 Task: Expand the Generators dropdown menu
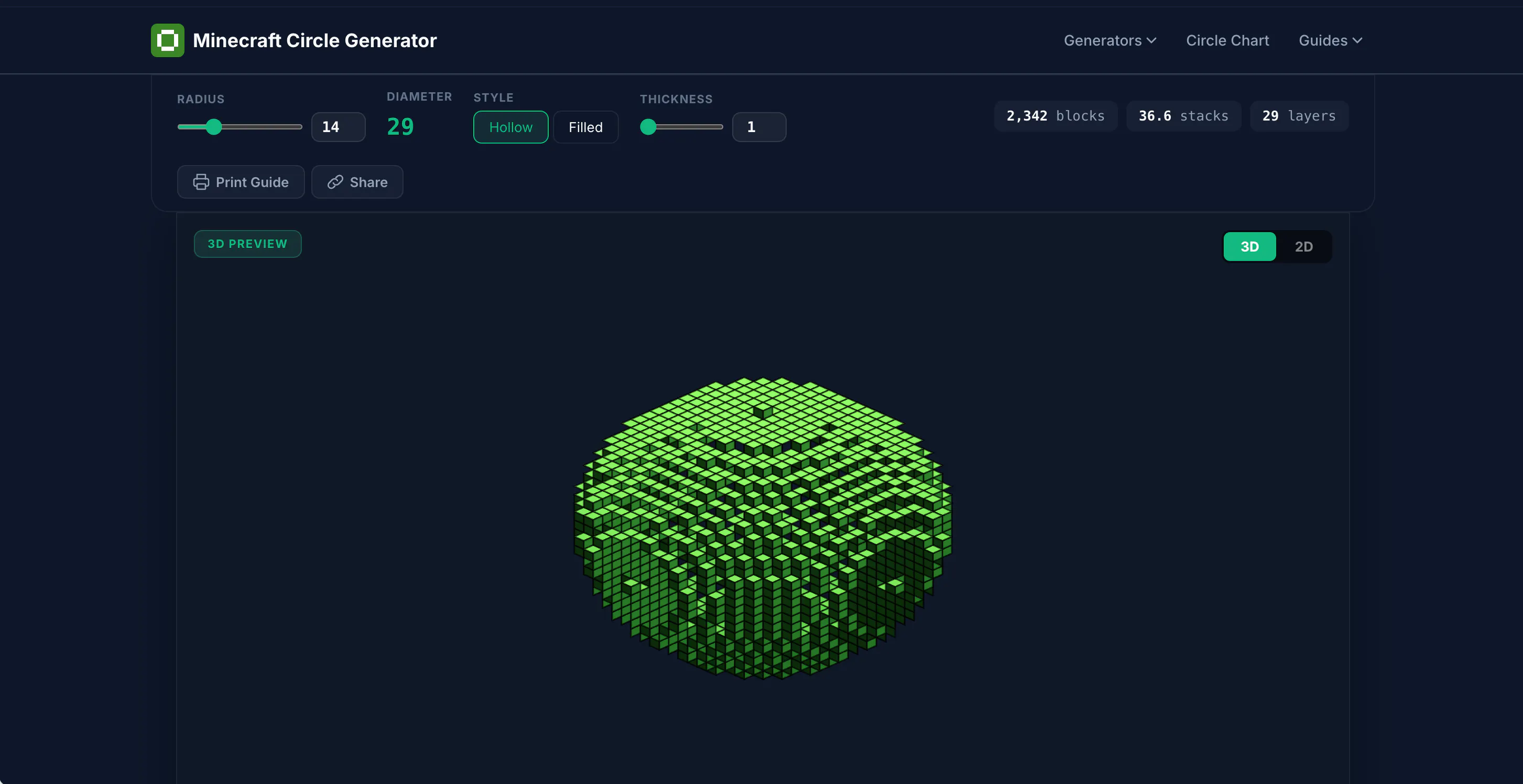(1109, 40)
